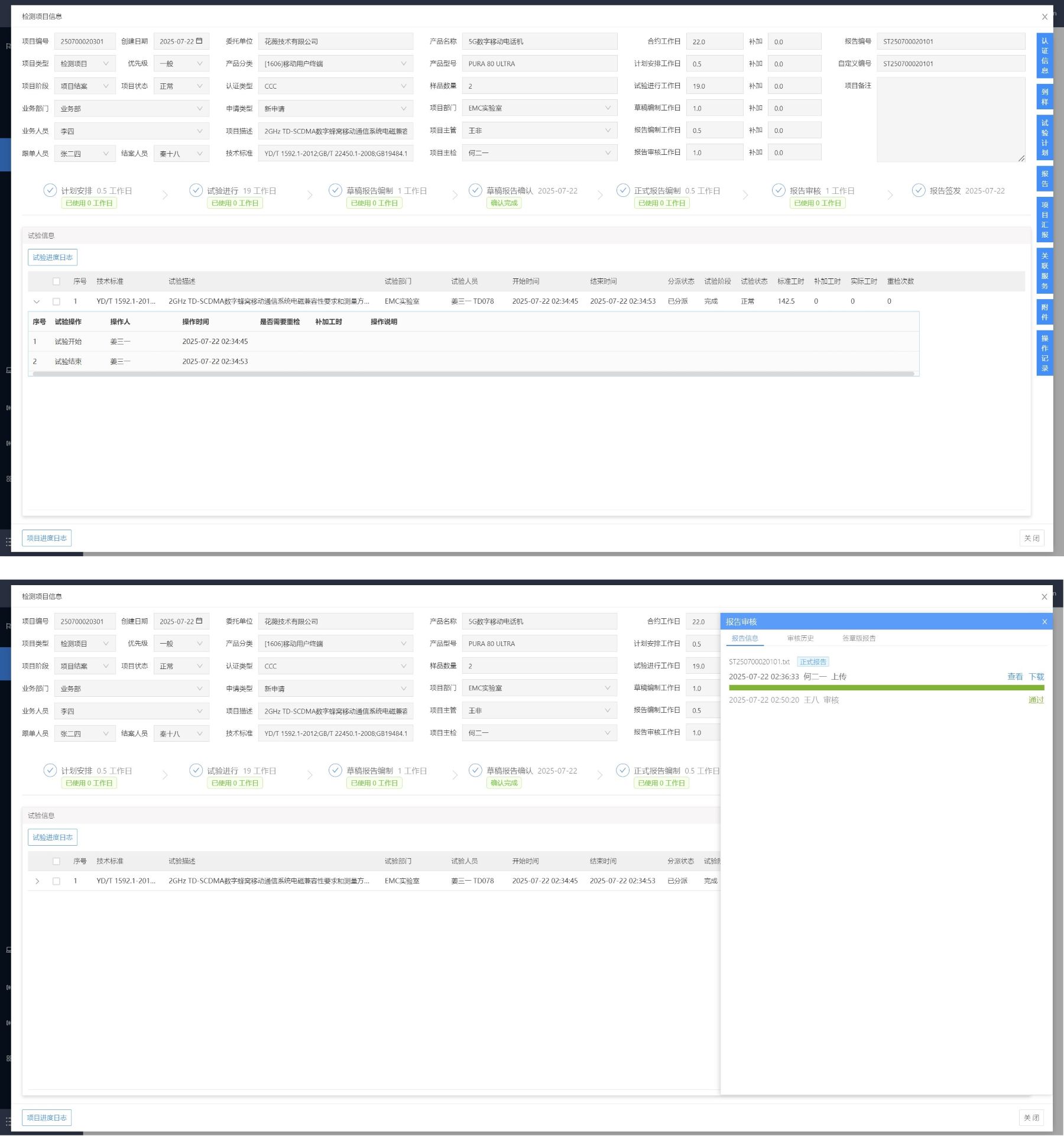Screen dimensions: 1064x1136
Task: Click the 报告签发 step check icon
Action: coord(918,190)
